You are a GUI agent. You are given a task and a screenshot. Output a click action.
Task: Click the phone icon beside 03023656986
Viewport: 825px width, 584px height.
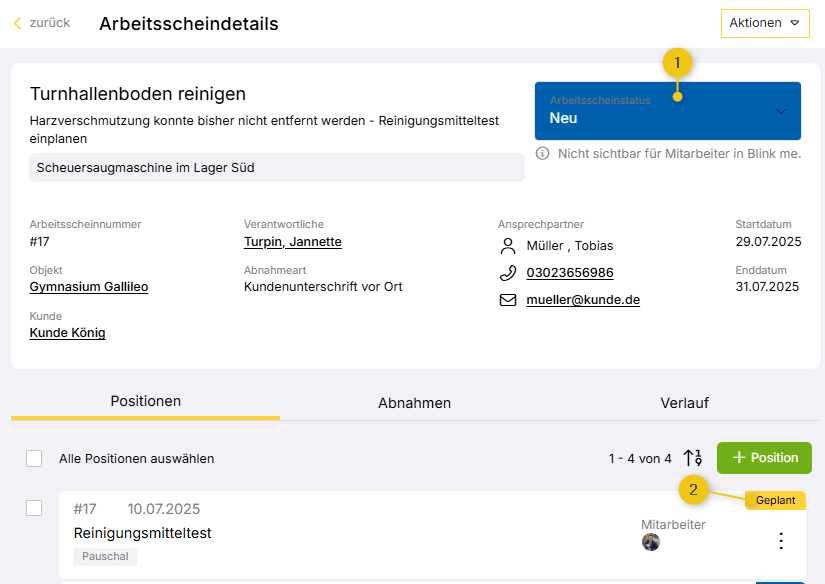[507, 273]
